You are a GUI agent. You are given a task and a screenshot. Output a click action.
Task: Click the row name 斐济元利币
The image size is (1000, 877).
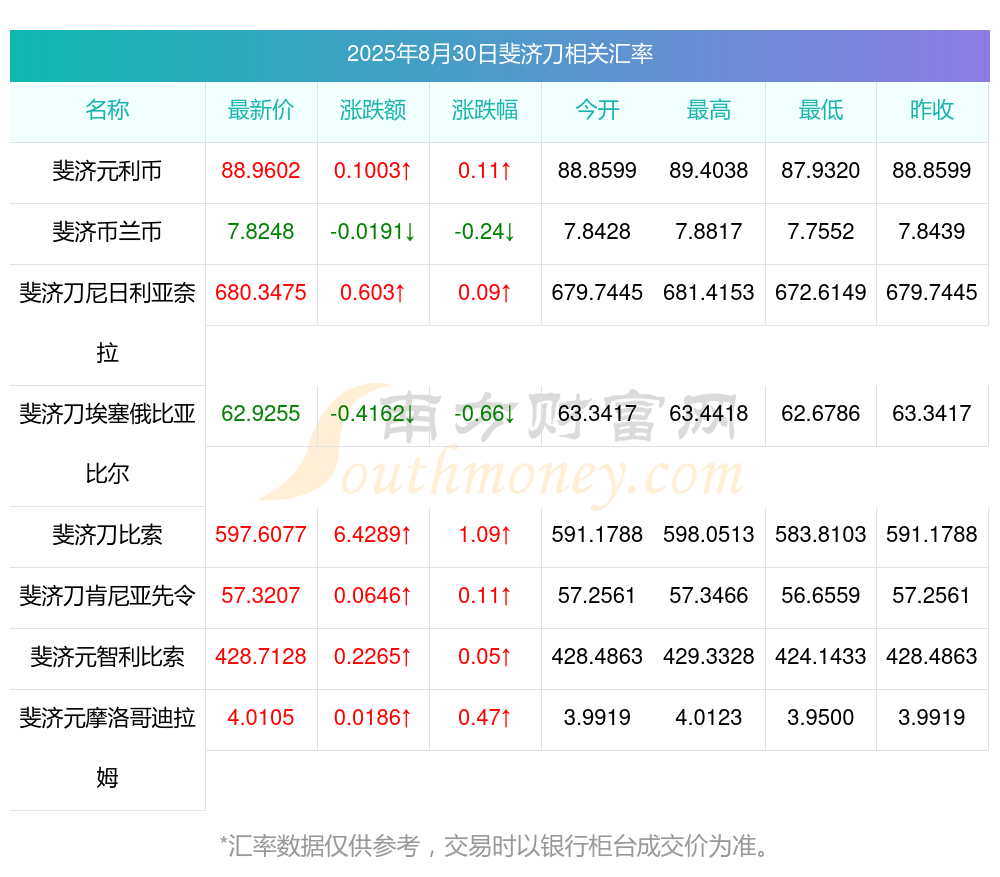tap(107, 171)
